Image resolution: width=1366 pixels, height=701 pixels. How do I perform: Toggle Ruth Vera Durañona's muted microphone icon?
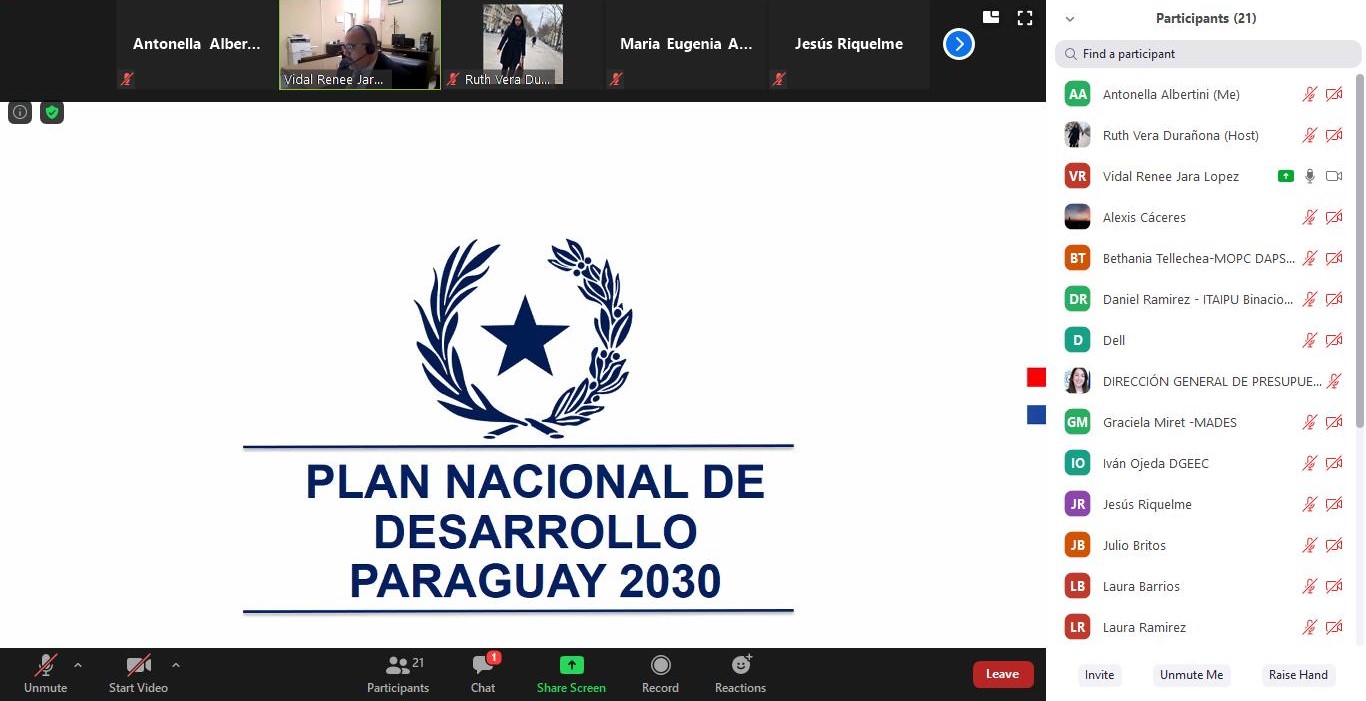1310,135
